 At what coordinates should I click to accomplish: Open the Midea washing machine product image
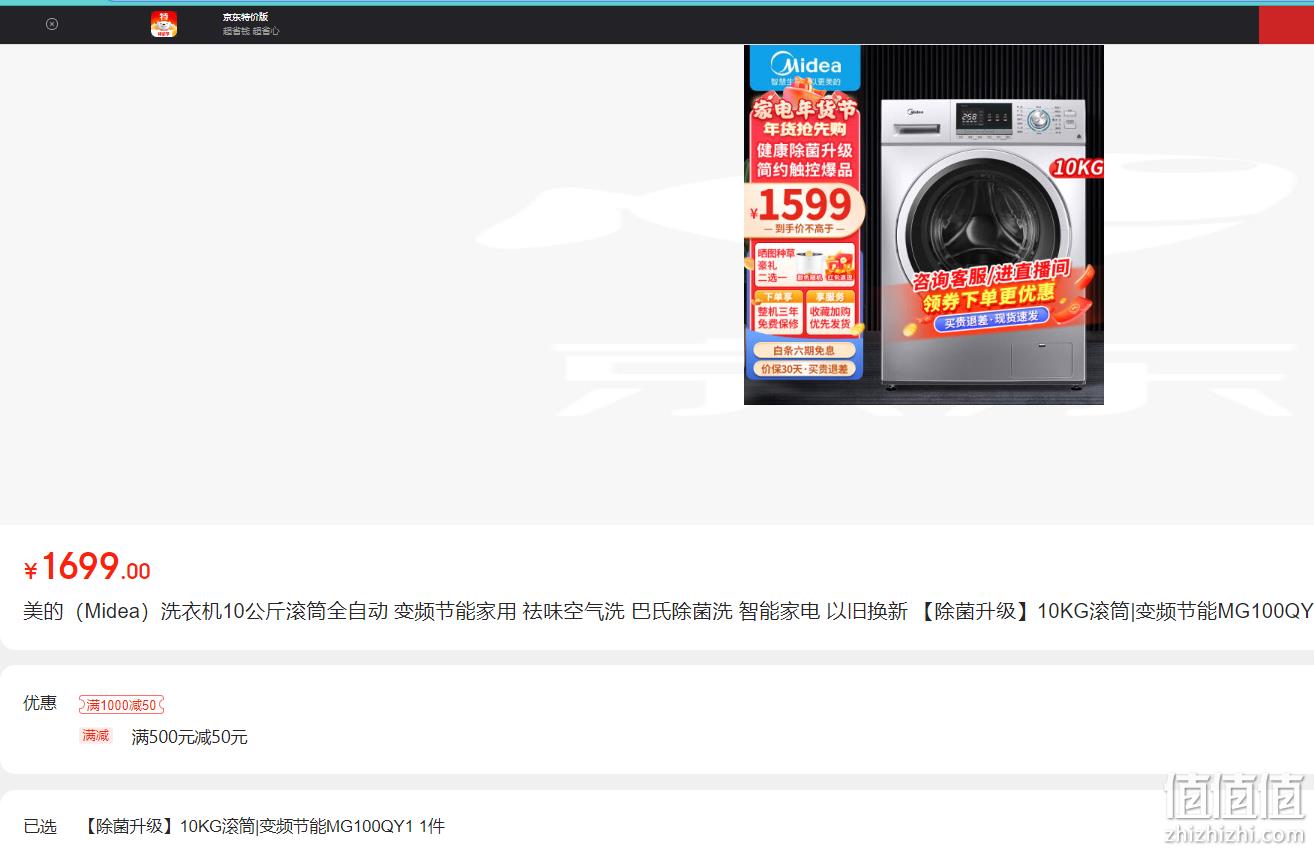[924, 225]
